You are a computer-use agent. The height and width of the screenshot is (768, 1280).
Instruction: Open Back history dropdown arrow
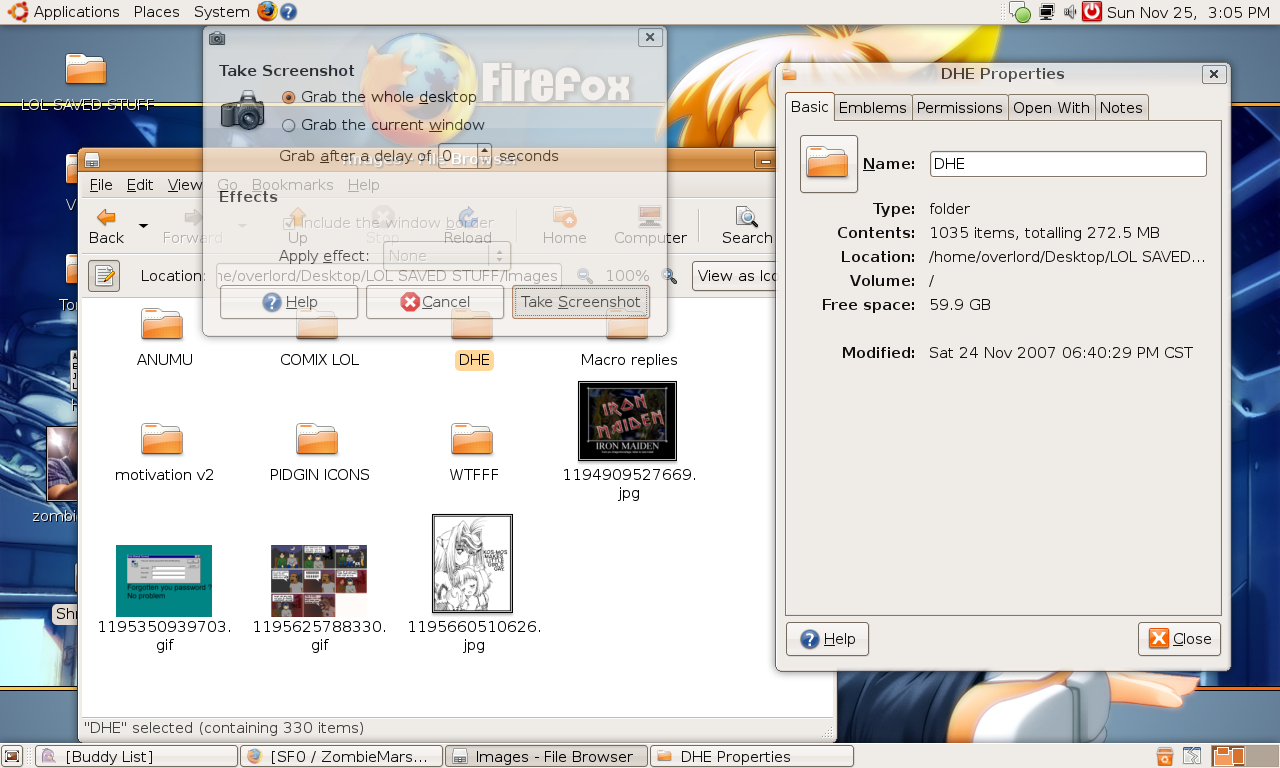click(143, 226)
